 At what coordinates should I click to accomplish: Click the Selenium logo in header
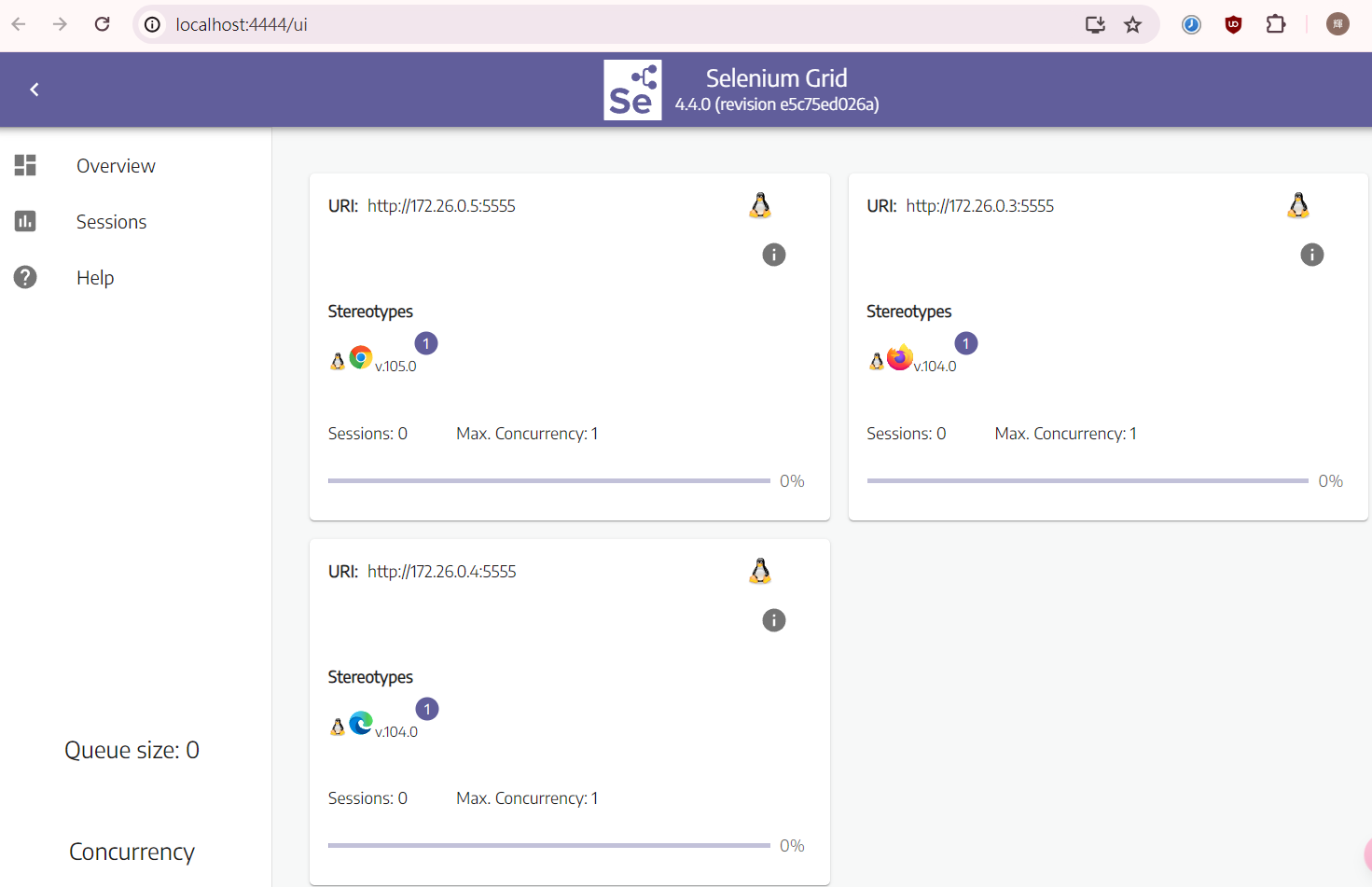632,90
